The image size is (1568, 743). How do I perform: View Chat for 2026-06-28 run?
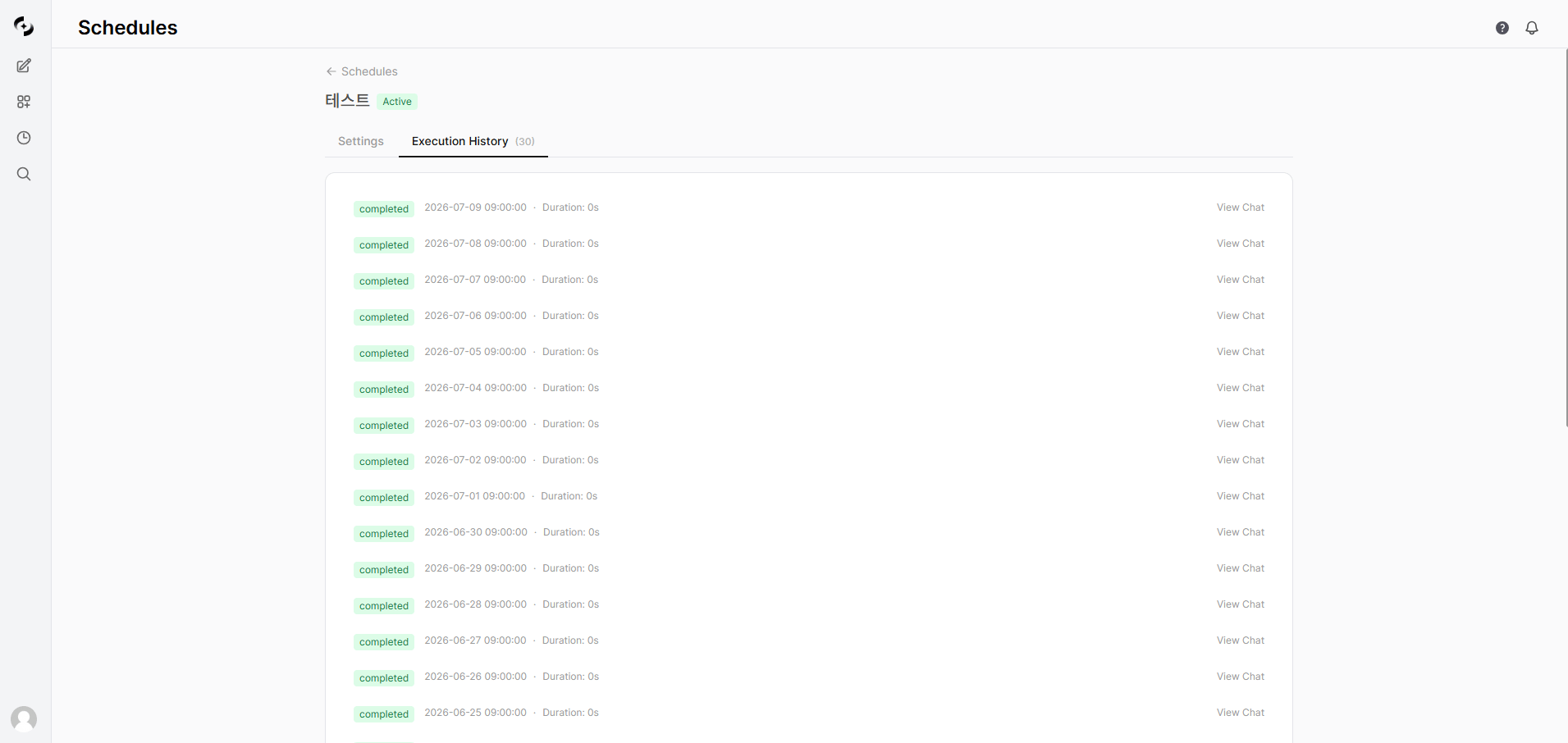coord(1241,604)
